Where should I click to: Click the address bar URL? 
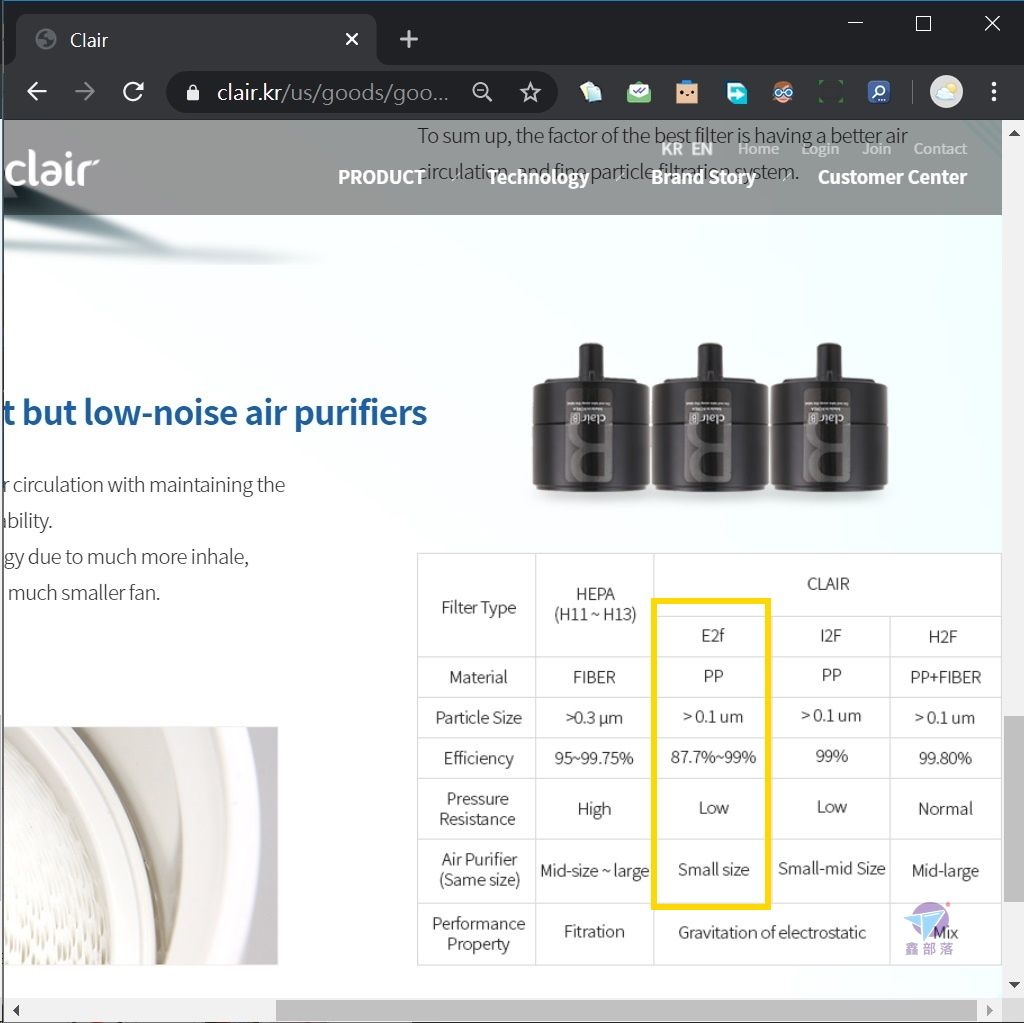point(332,93)
